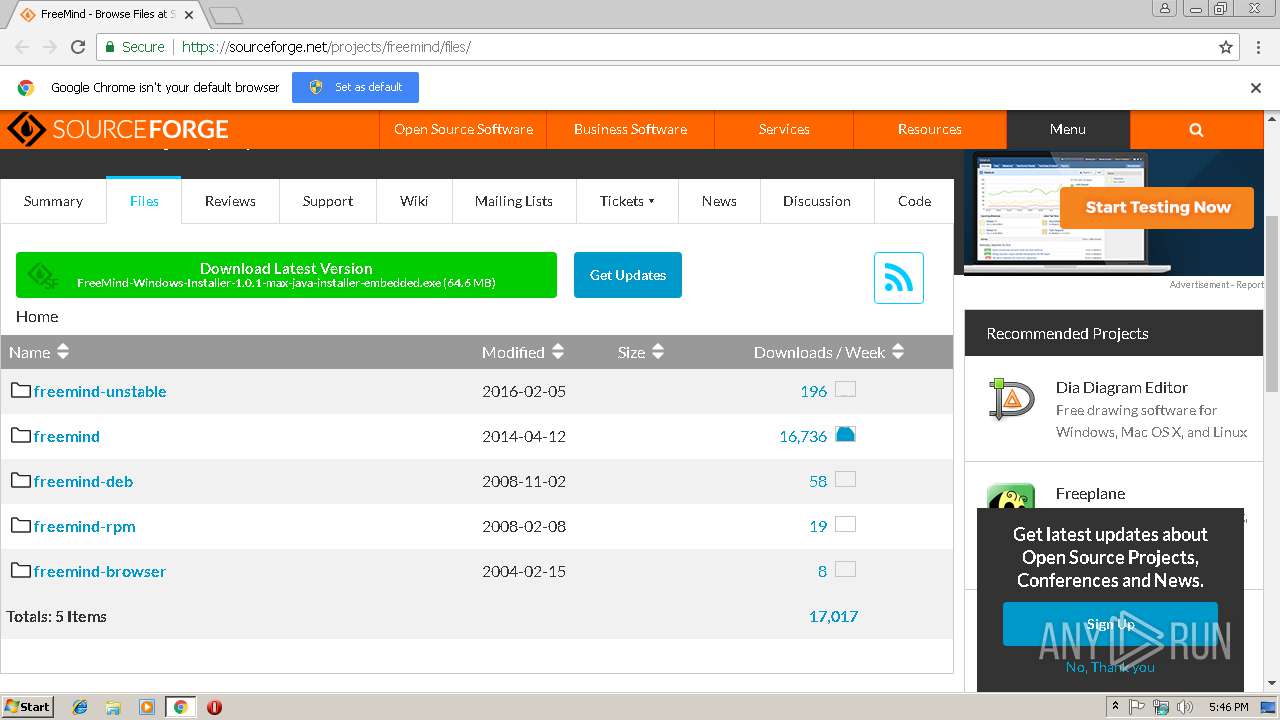Open the Services menu
1280x720 pixels.
click(x=784, y=129)
